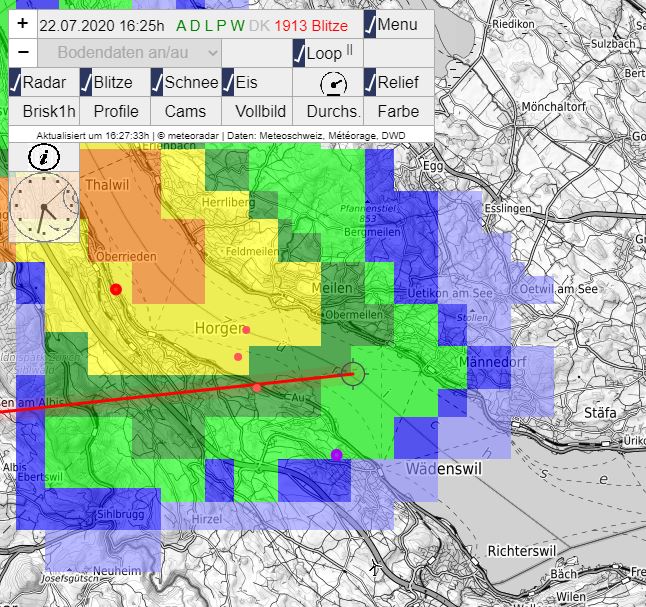Click the grayed-out DK country code
The width and height of the screenshot is (646, 607).
click(x=259, y=26)
